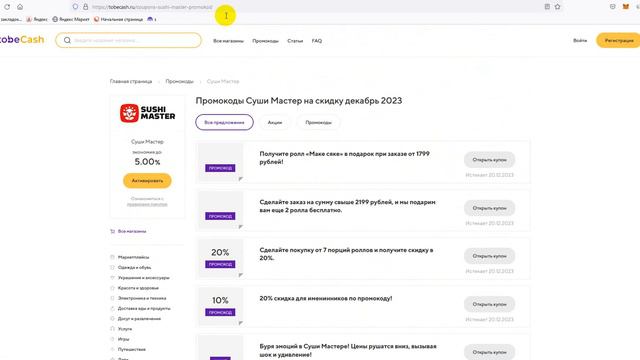640x360 pixels.
Task: Open the Электроника и техника category
Action: click(142, 298)
